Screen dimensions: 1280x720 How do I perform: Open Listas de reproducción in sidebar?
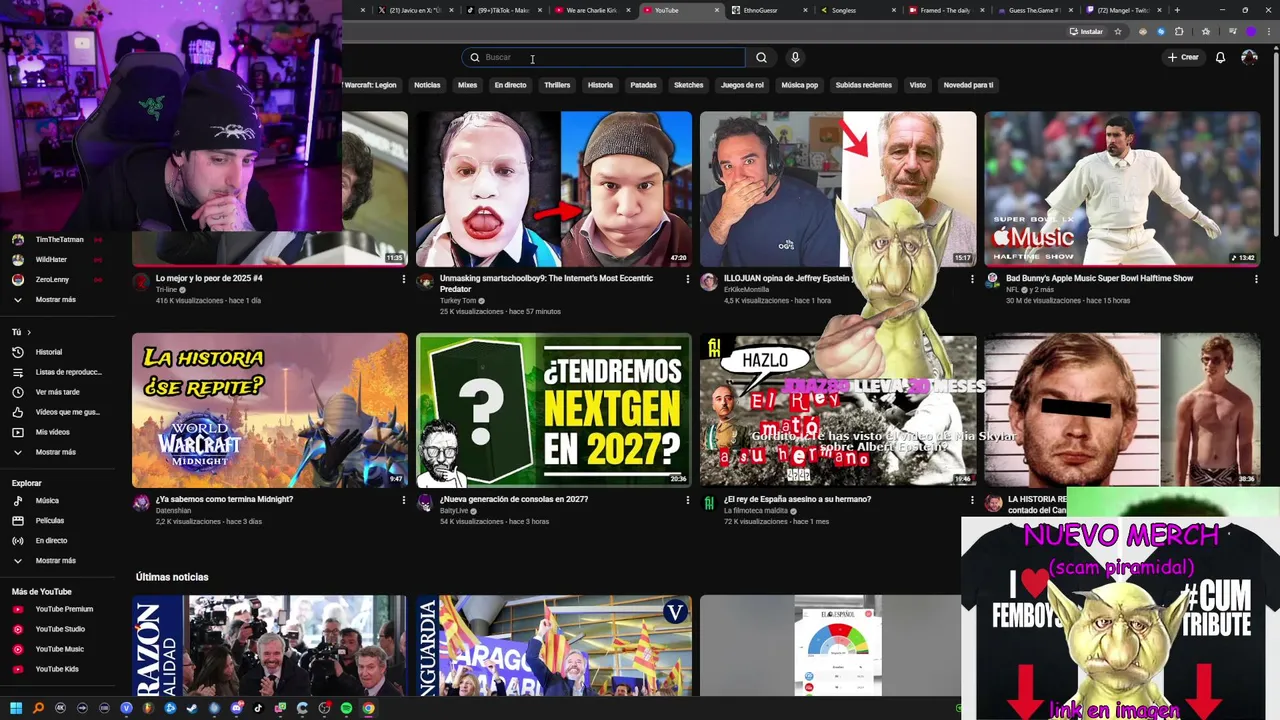pyautogui.click(x=56, y=372)
